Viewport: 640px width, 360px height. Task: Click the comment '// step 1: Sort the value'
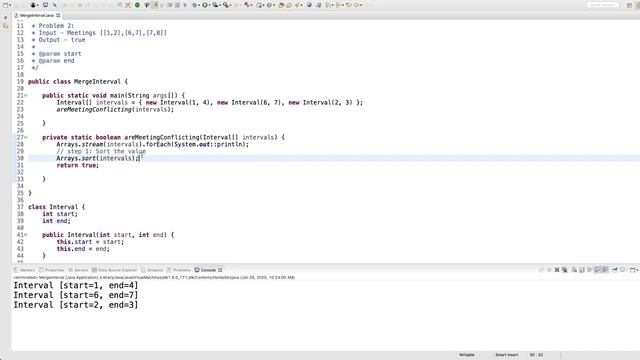coord(101,151)
